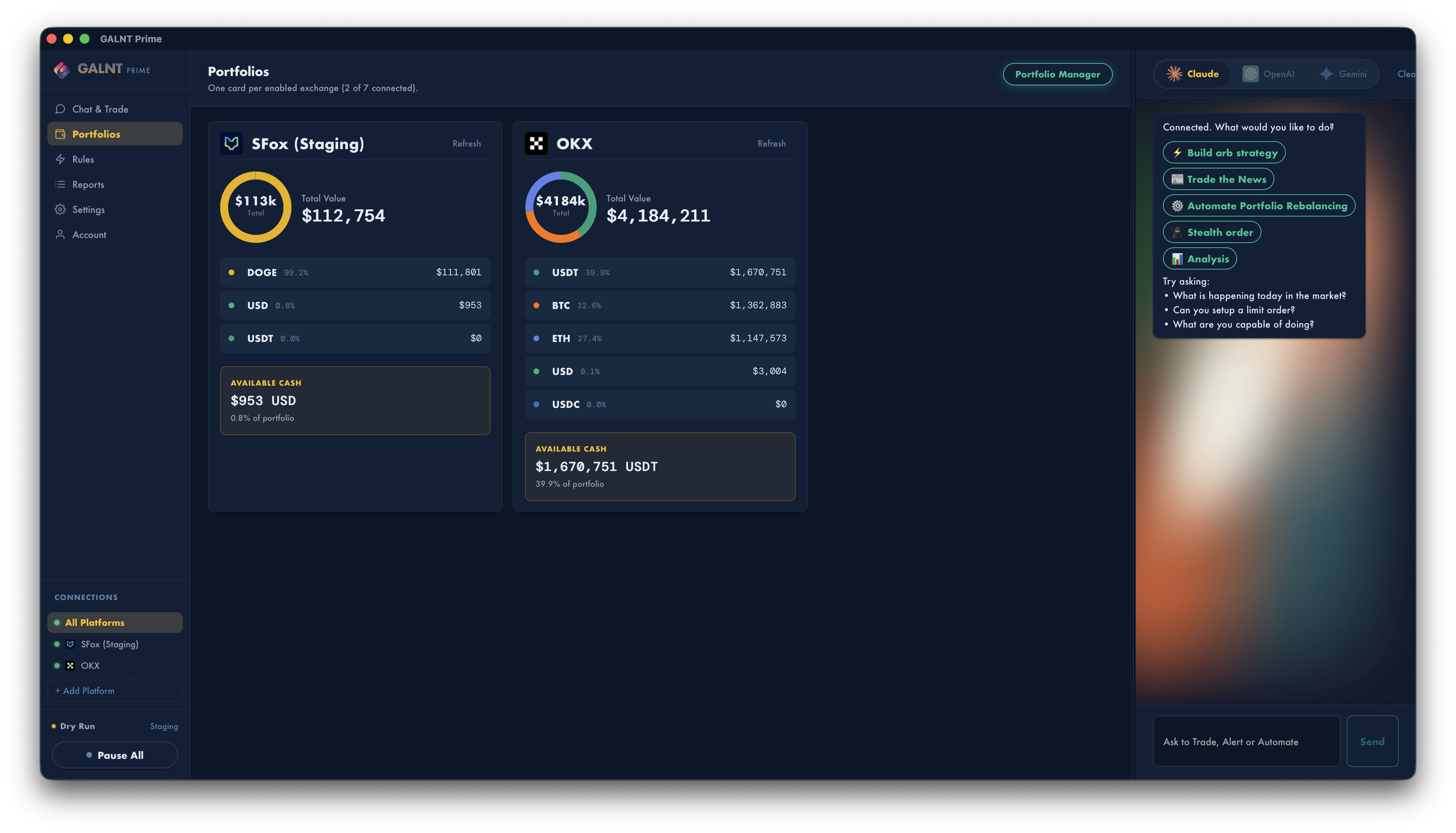Refresh the OKX portfolio
This screenshot has width=1456, height=833.
click(771, 144)
